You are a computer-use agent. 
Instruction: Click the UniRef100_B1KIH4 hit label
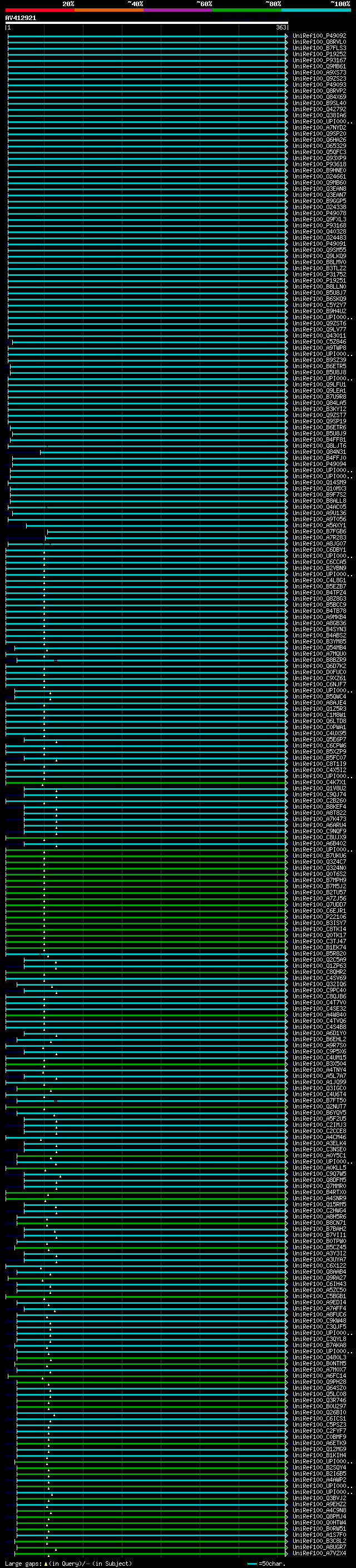click(319, 1455)
